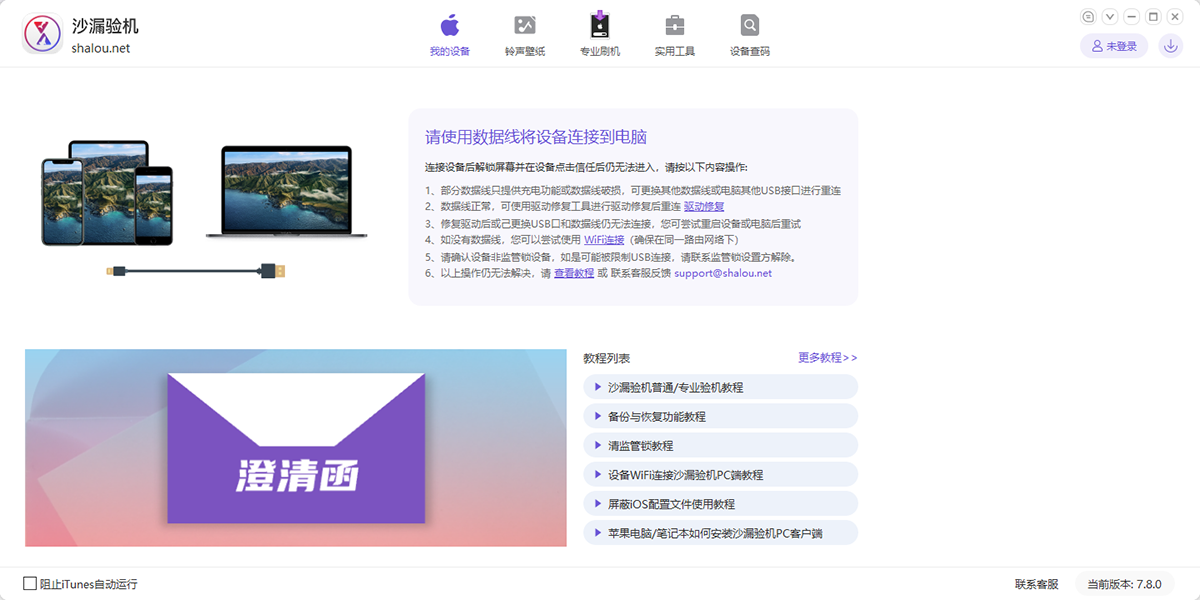Follow the 驱动修复 link
Viewport: 1200px width, 600px height.
(704, 206)
